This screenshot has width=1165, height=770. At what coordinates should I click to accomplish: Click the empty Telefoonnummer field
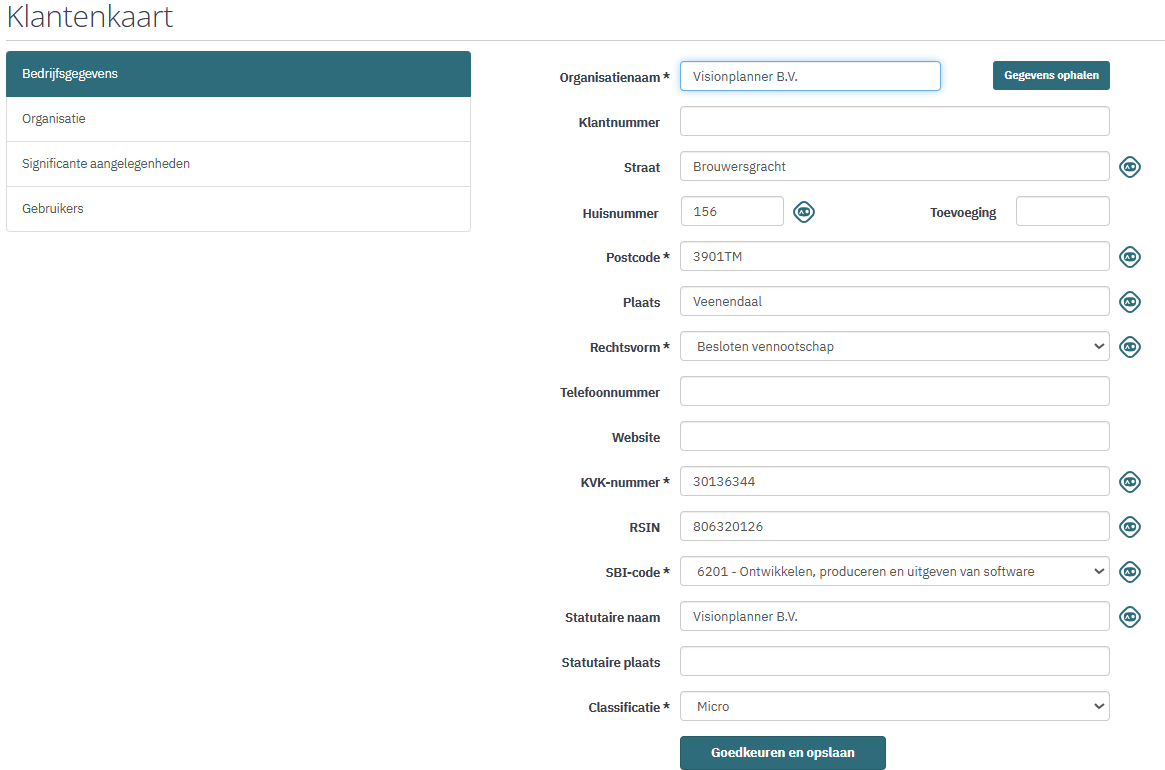point(895,391)
